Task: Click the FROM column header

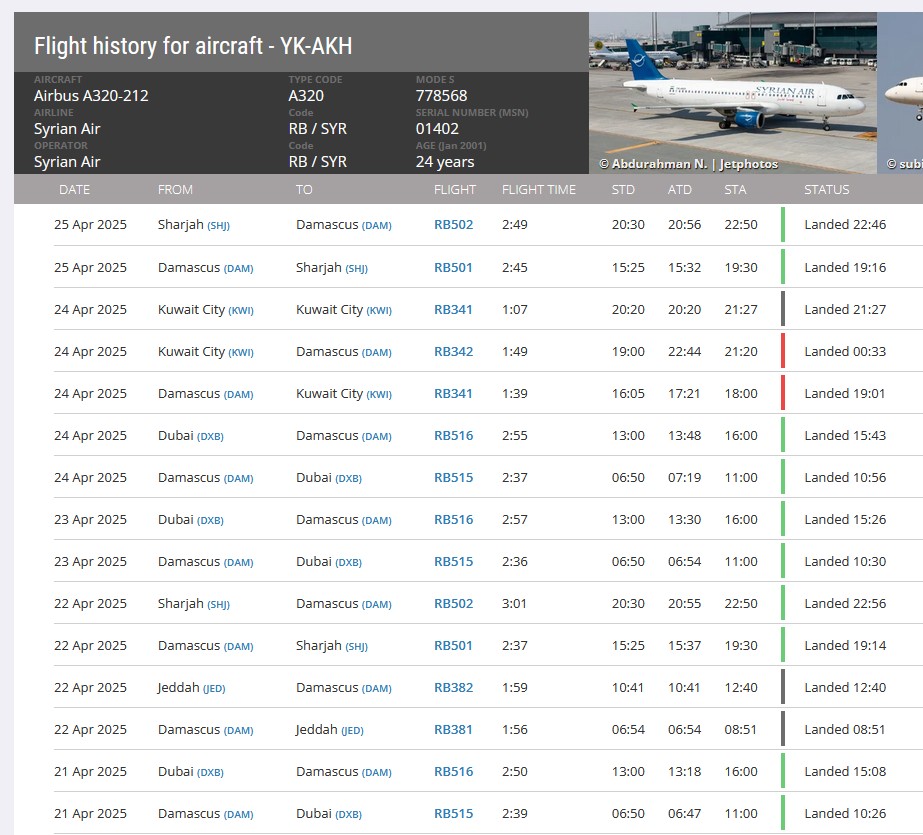Action: [x=175, y=190]
